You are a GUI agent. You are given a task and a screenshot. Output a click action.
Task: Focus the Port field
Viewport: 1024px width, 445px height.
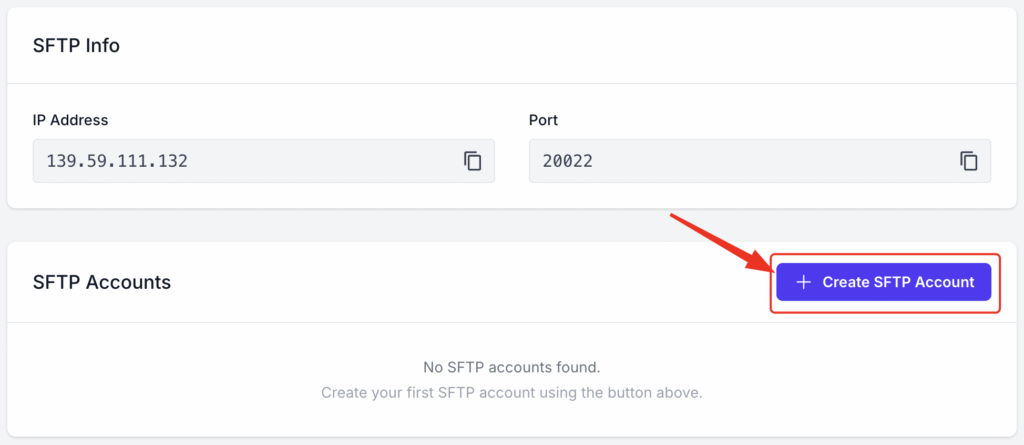[x=760, y=161]
